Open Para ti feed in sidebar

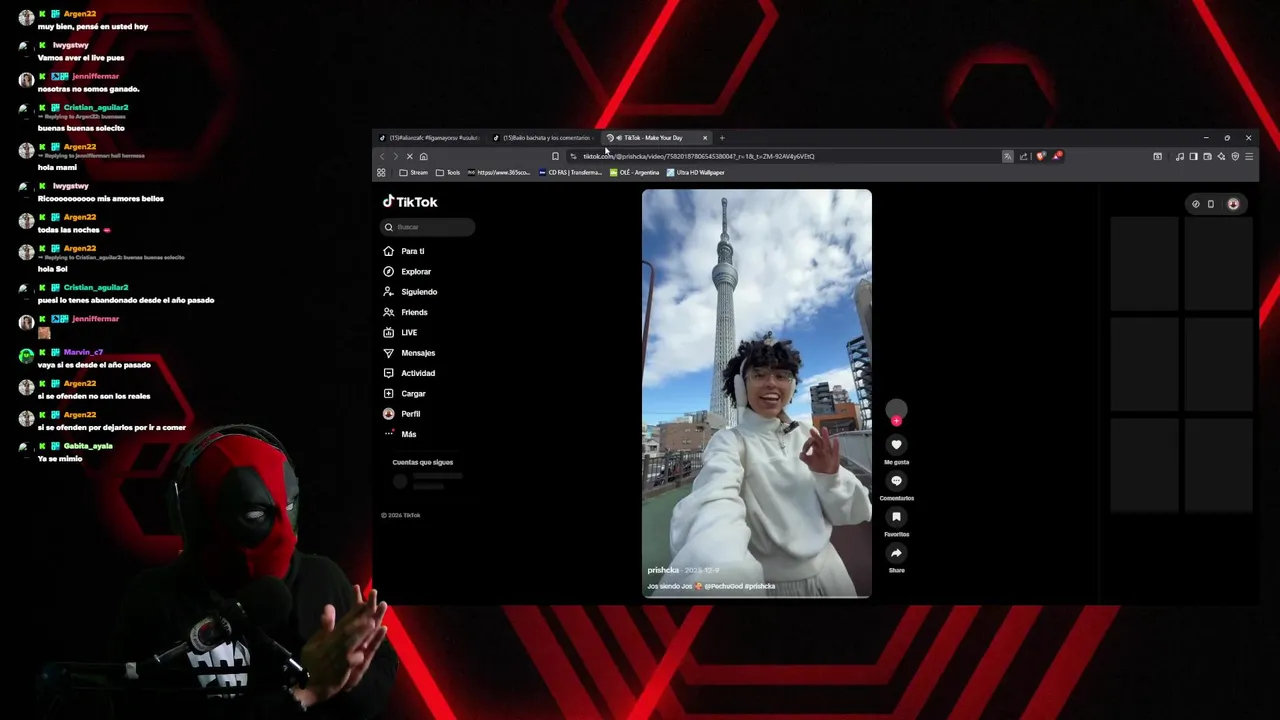404,251
